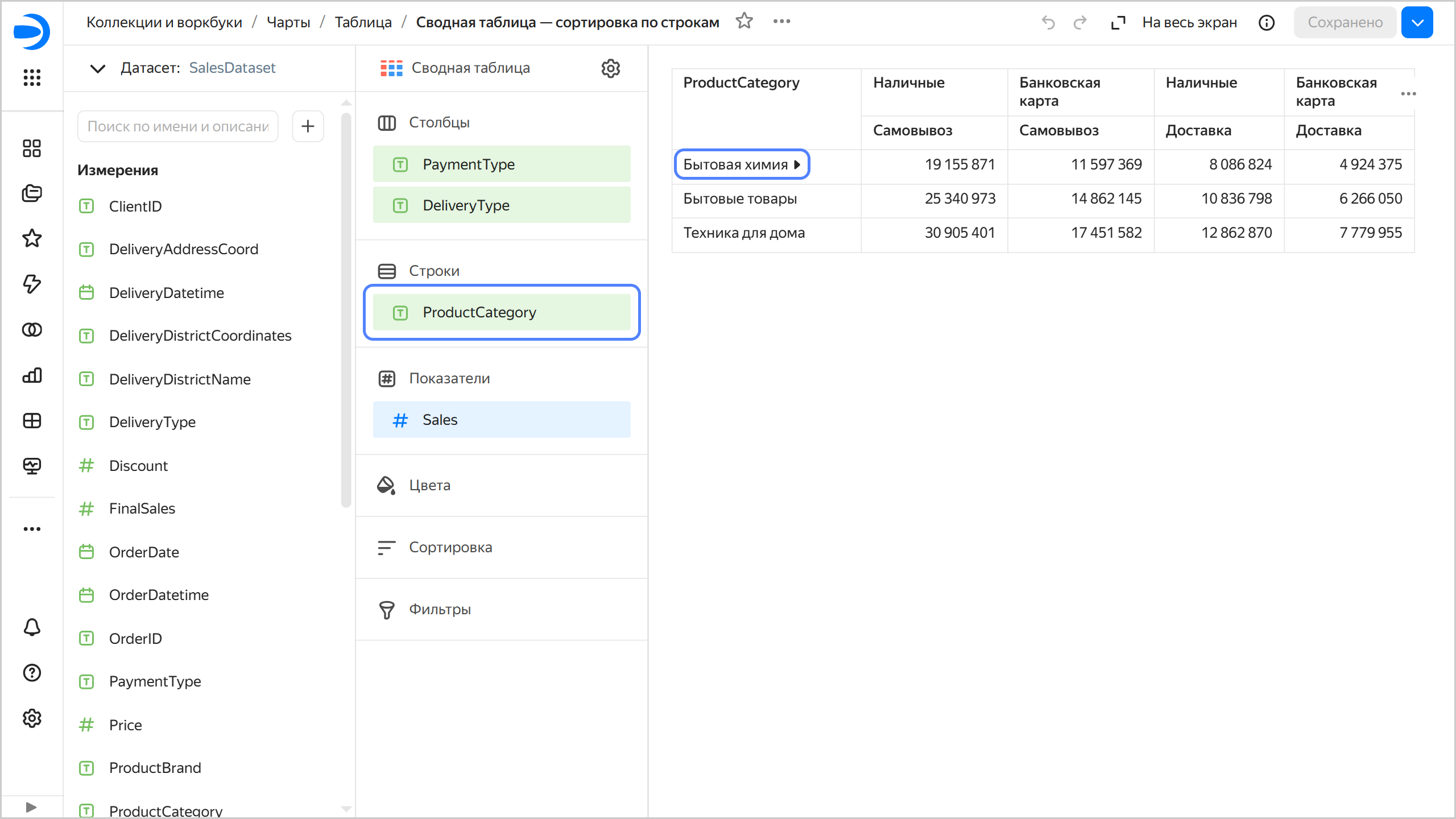Open table menu dots at top right
The width and height of the screenshot is (1456, 819).
click(x=1408, y=94)
